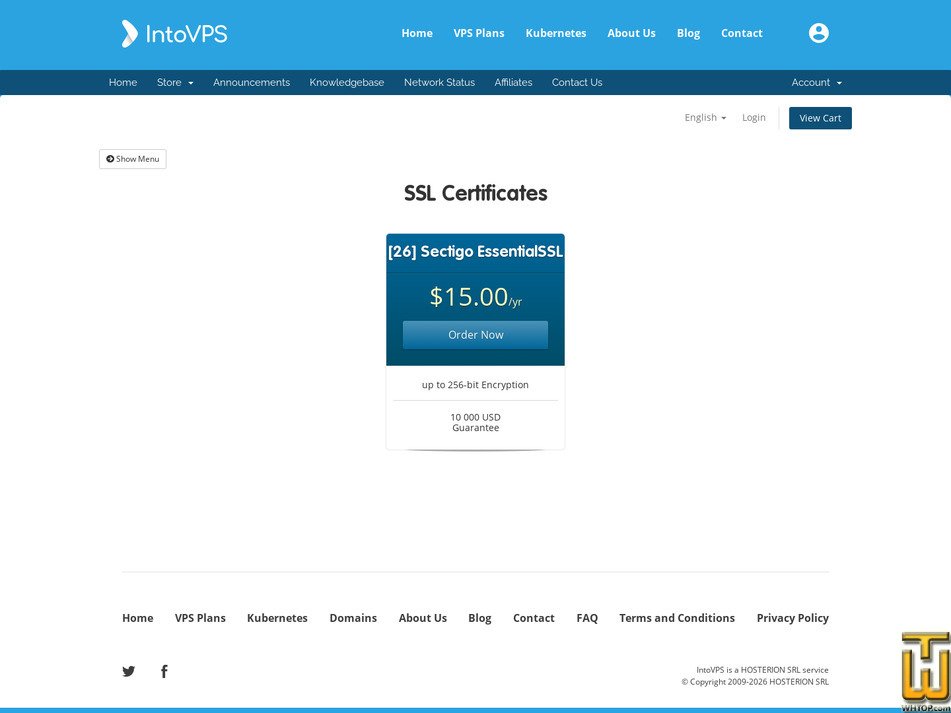Screen dimensions: 951x713
Task: Click the Sectigo EssentialSSL product title
Action: pyautogui.click(x=476, y=251)
